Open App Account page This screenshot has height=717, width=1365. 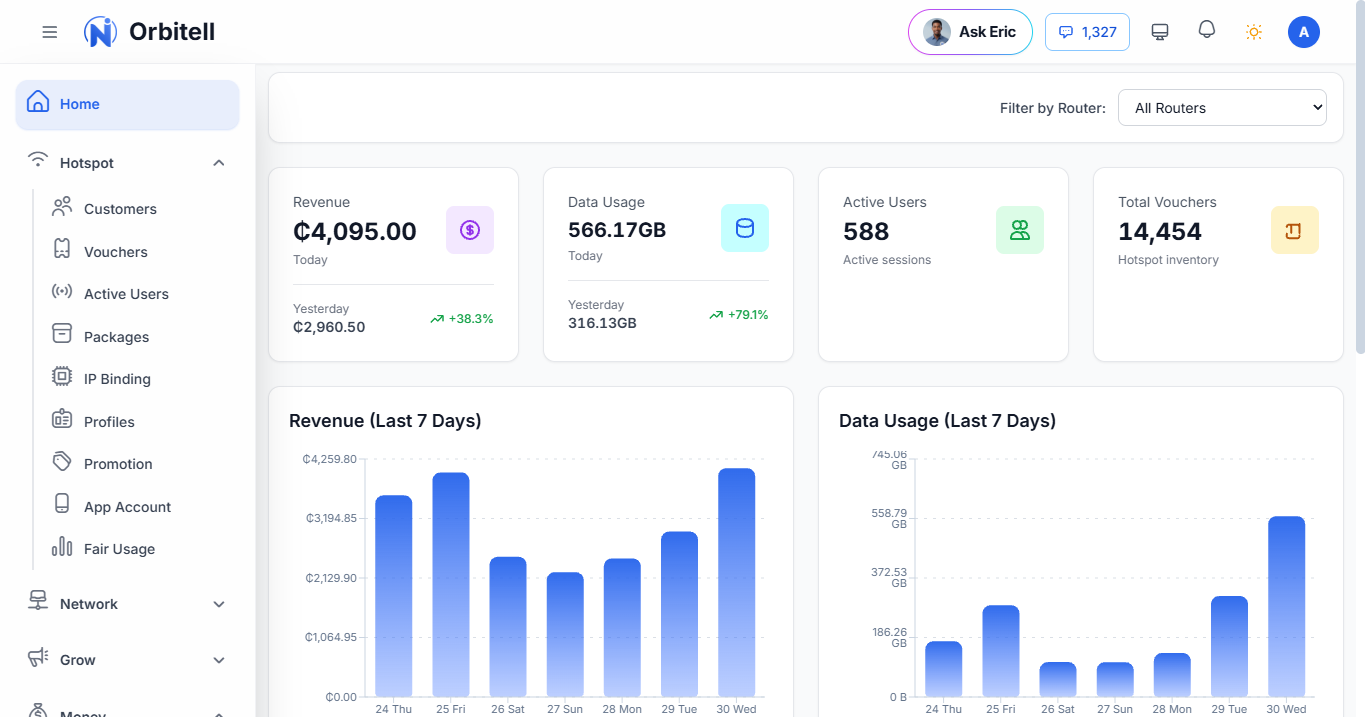[127, 507]
